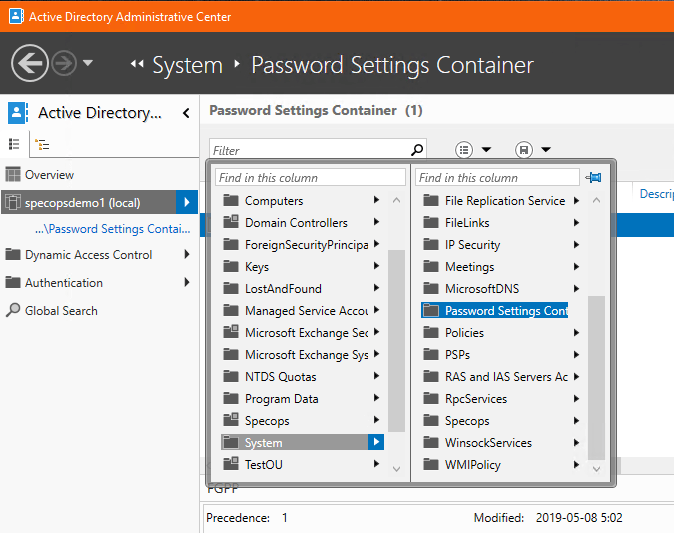The image size is (674, 533).
Task: Focus the first column Find in this column box
Action: [310, 178]
